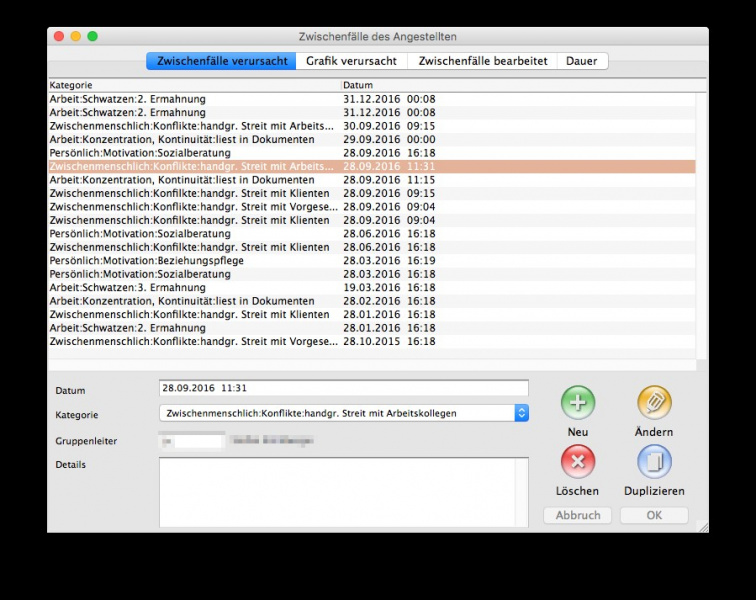Click the list's vertical scrollbar
This screenshot has width=756, height=600.
pos(701,220)
